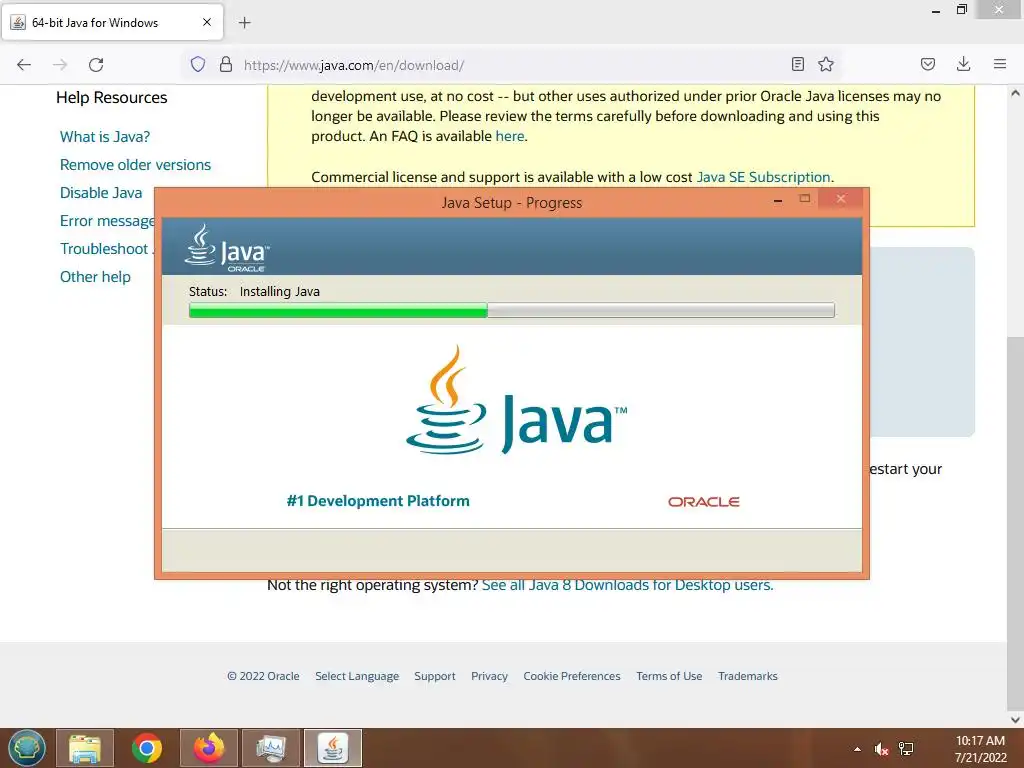Show hidden tray icons arrow
The image size is (1024, 768).
pyautogui.click(x=857, y=749)
